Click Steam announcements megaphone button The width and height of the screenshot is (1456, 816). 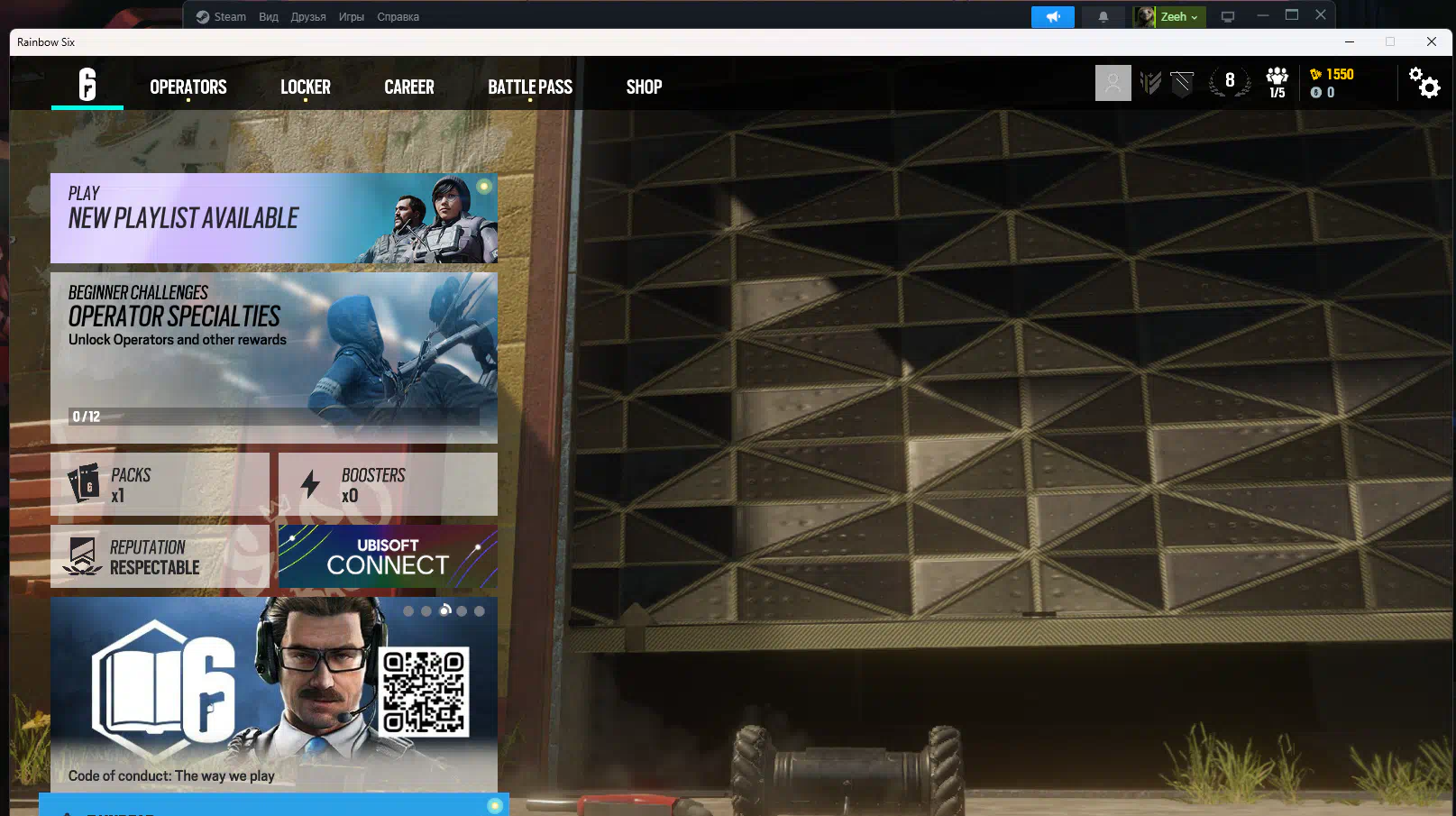1053,16
